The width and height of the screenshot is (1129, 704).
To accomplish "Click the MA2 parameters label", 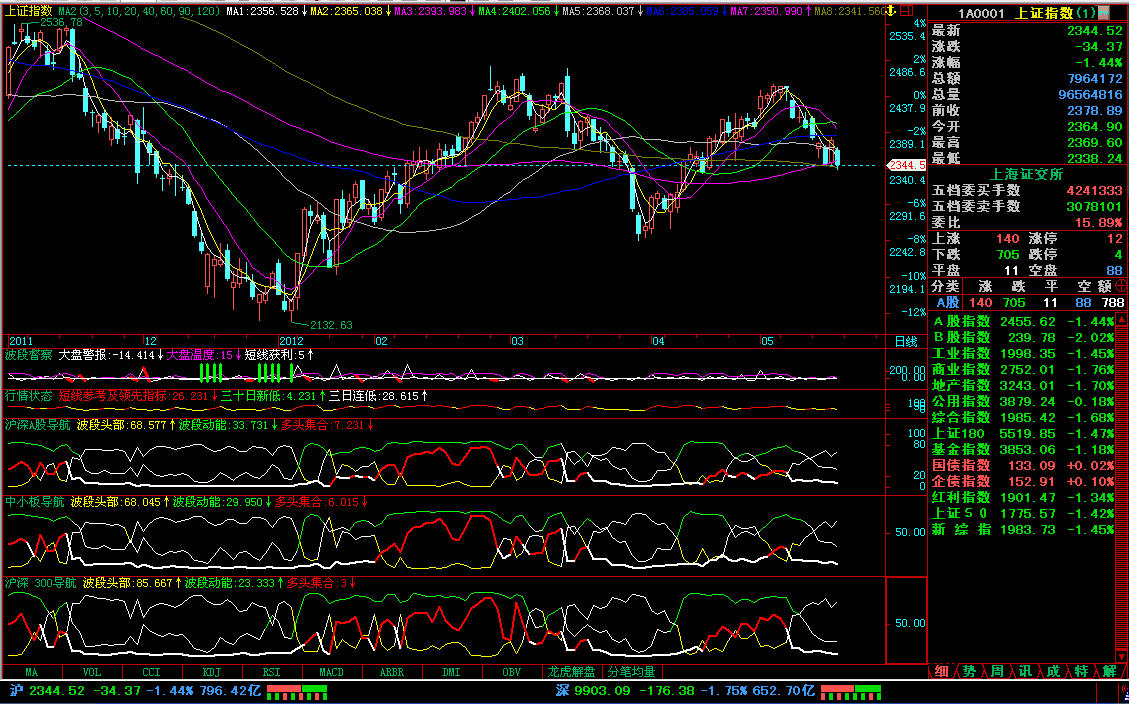I will 139,12.
